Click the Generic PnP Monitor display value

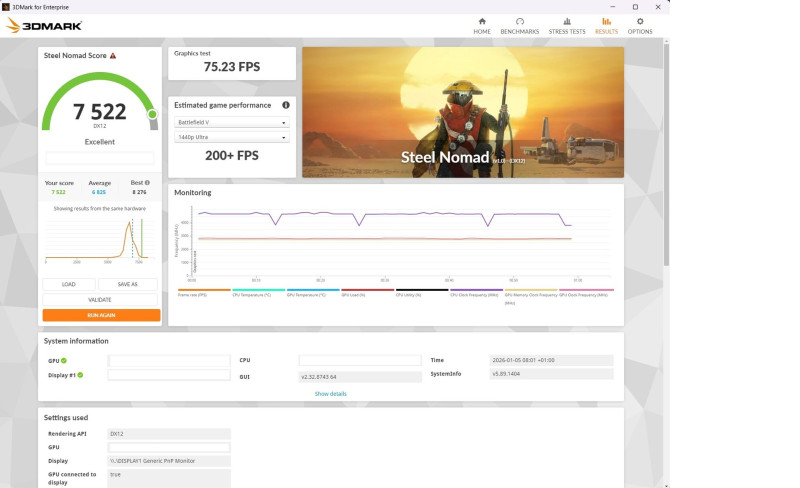point(169,461)
